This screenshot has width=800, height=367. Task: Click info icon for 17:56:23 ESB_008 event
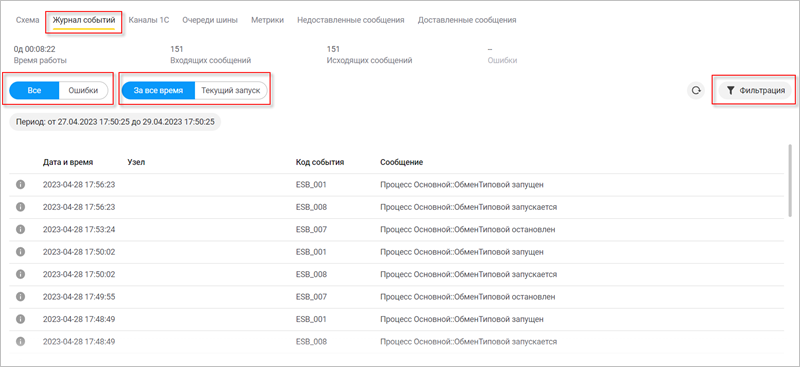[x=20, y=207]
